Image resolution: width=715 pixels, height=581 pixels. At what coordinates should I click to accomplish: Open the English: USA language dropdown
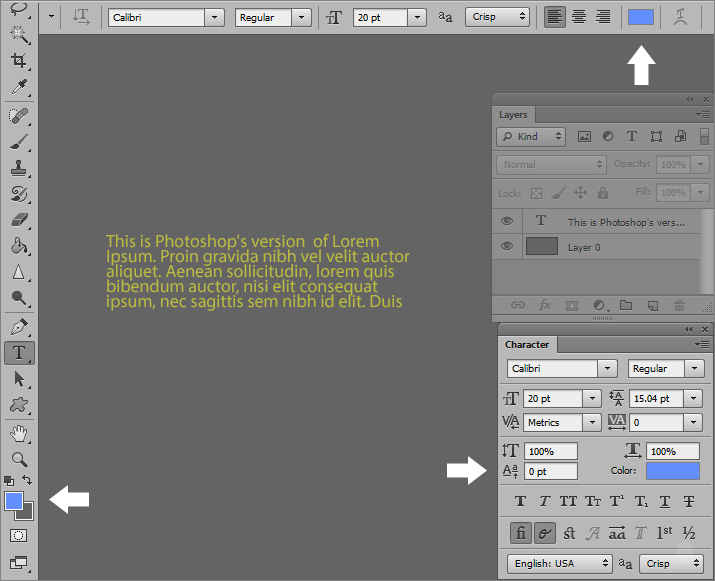[x=559, y=563]
